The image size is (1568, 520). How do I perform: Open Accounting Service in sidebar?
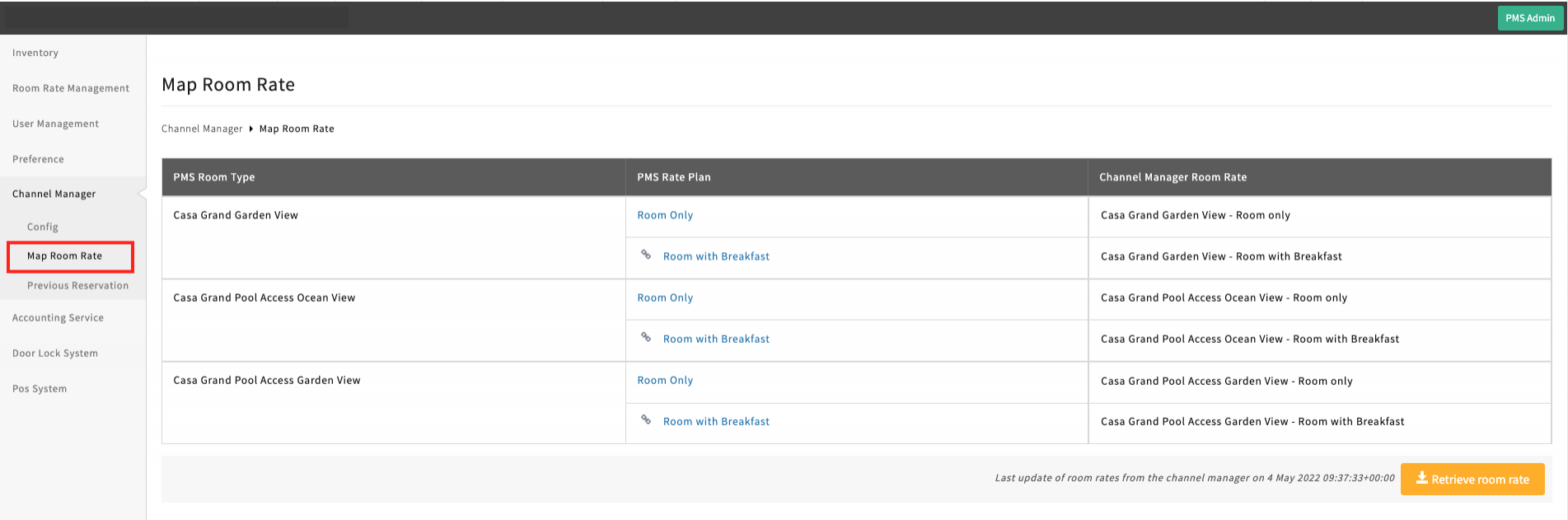[x=58, y=318]
